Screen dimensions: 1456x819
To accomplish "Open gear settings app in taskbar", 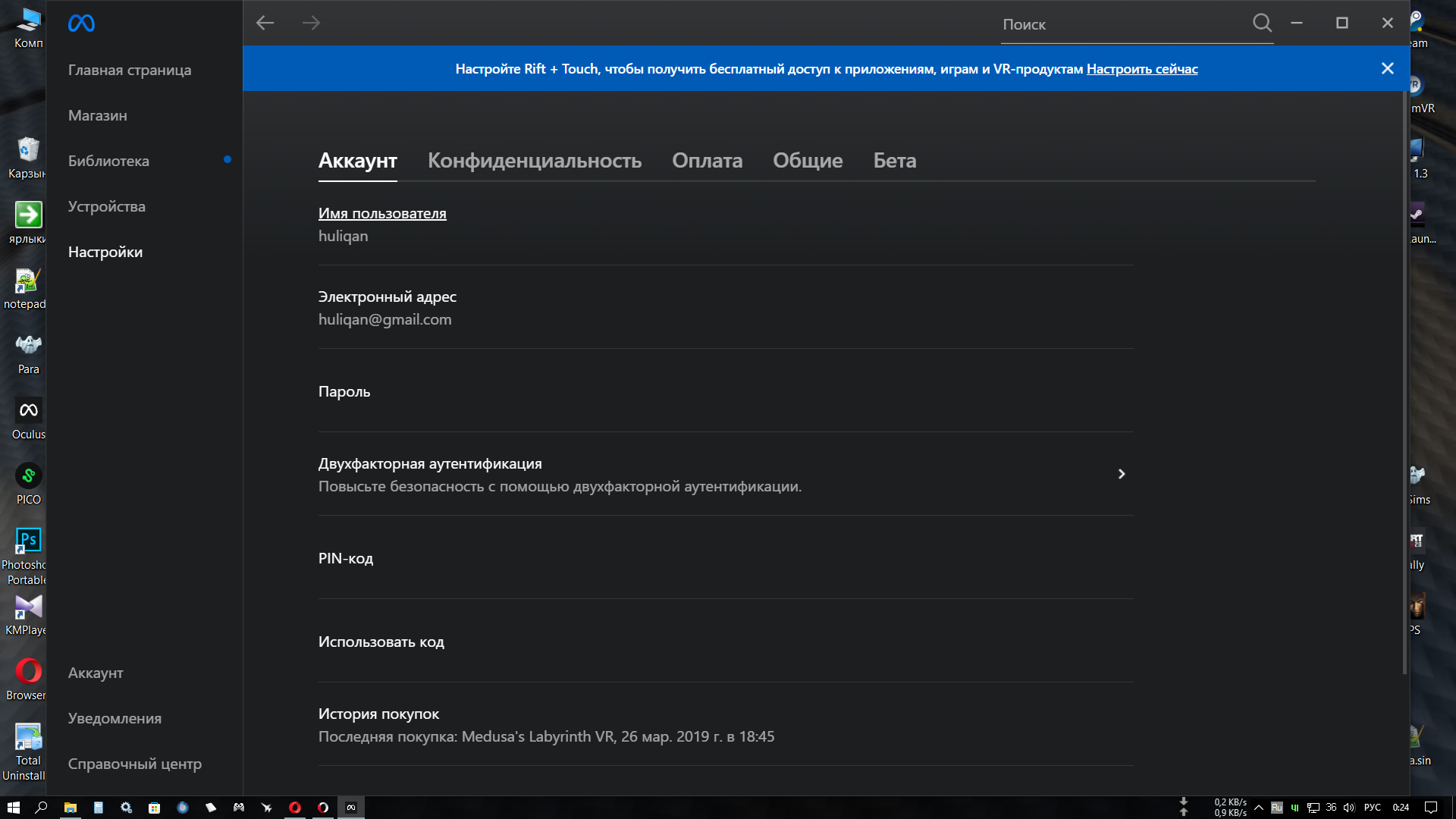I will coord(126,808).
